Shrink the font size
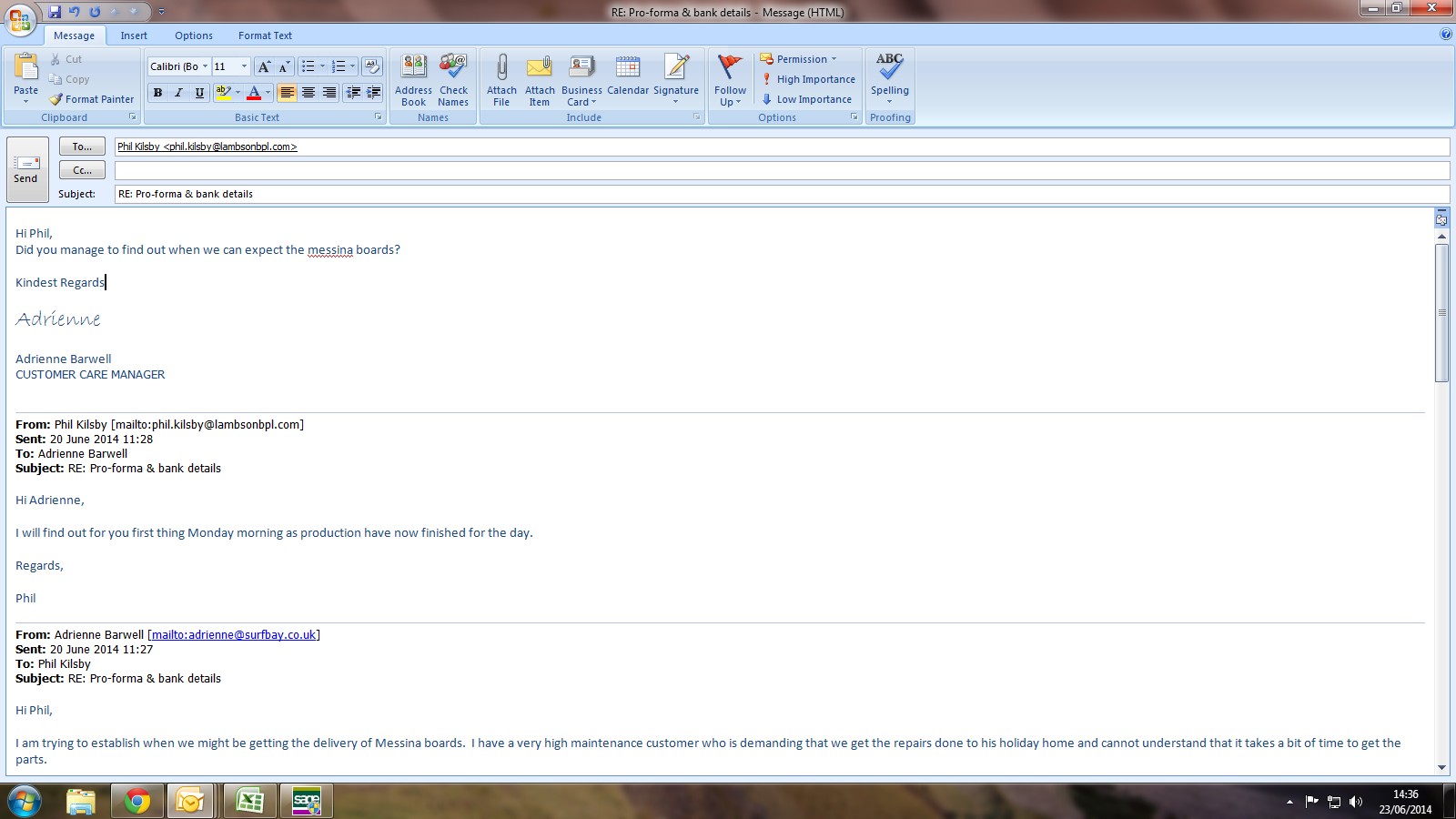Image resolution: width=1456 pixels, height=819 pixels. [x=283, y=66]
